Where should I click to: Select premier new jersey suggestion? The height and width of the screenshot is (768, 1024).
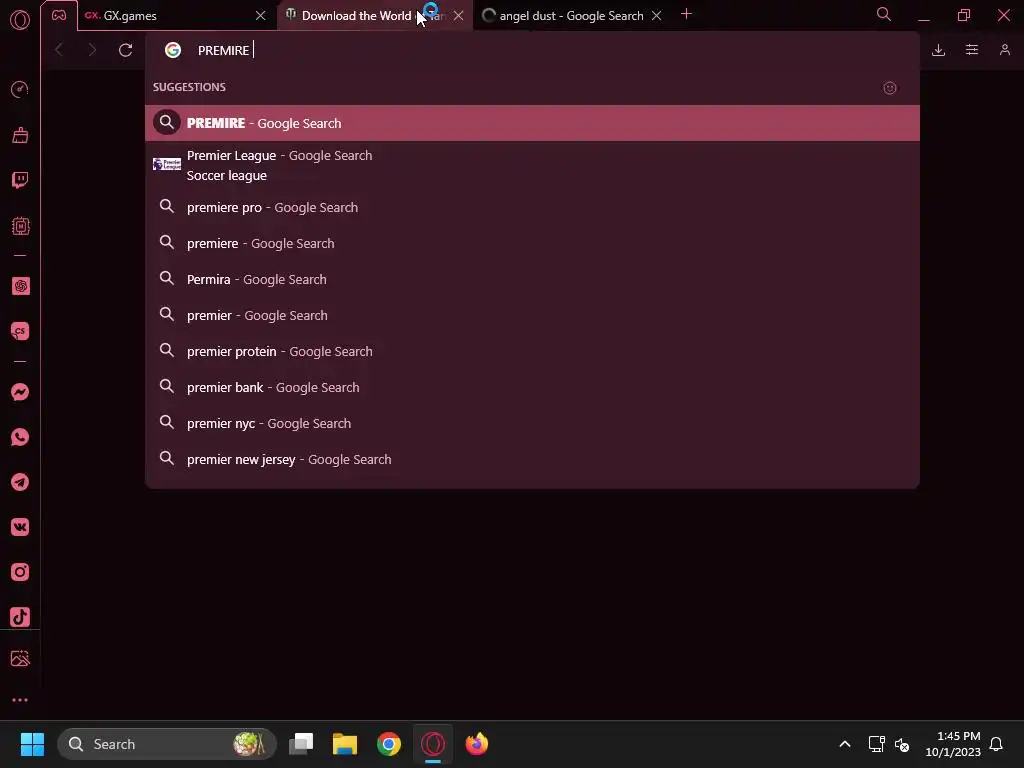[x=532, y=459]
